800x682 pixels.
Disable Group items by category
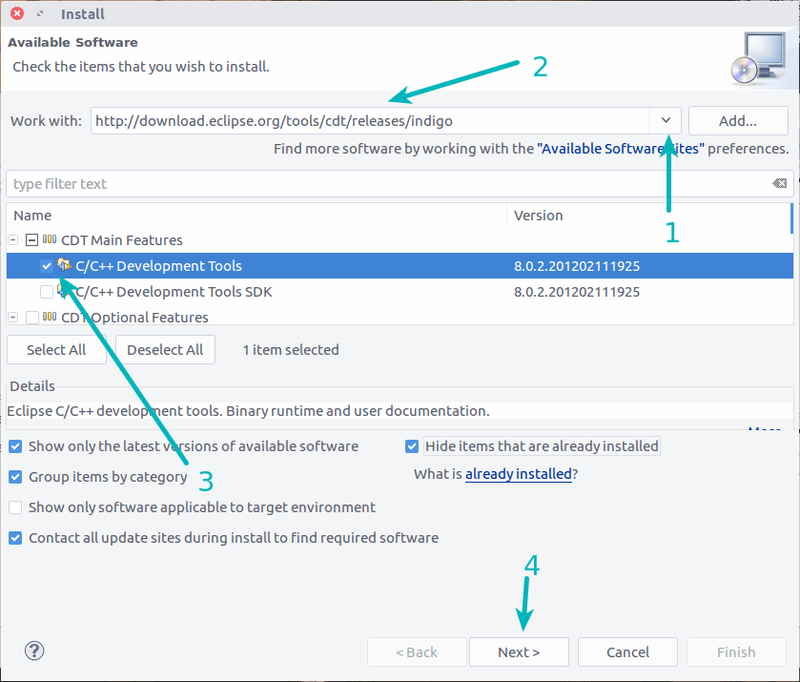[15, 477]
